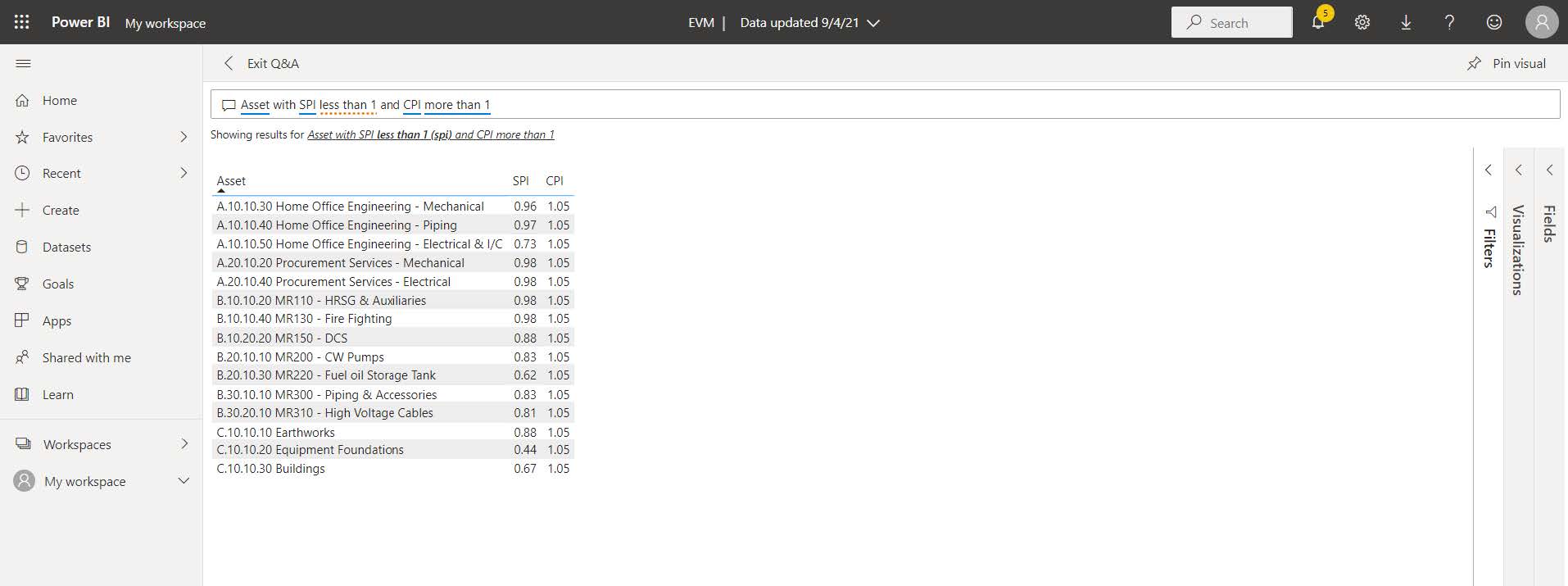Click the Apps grid icon
The image size is (1568, 586).
pos(22,320)
